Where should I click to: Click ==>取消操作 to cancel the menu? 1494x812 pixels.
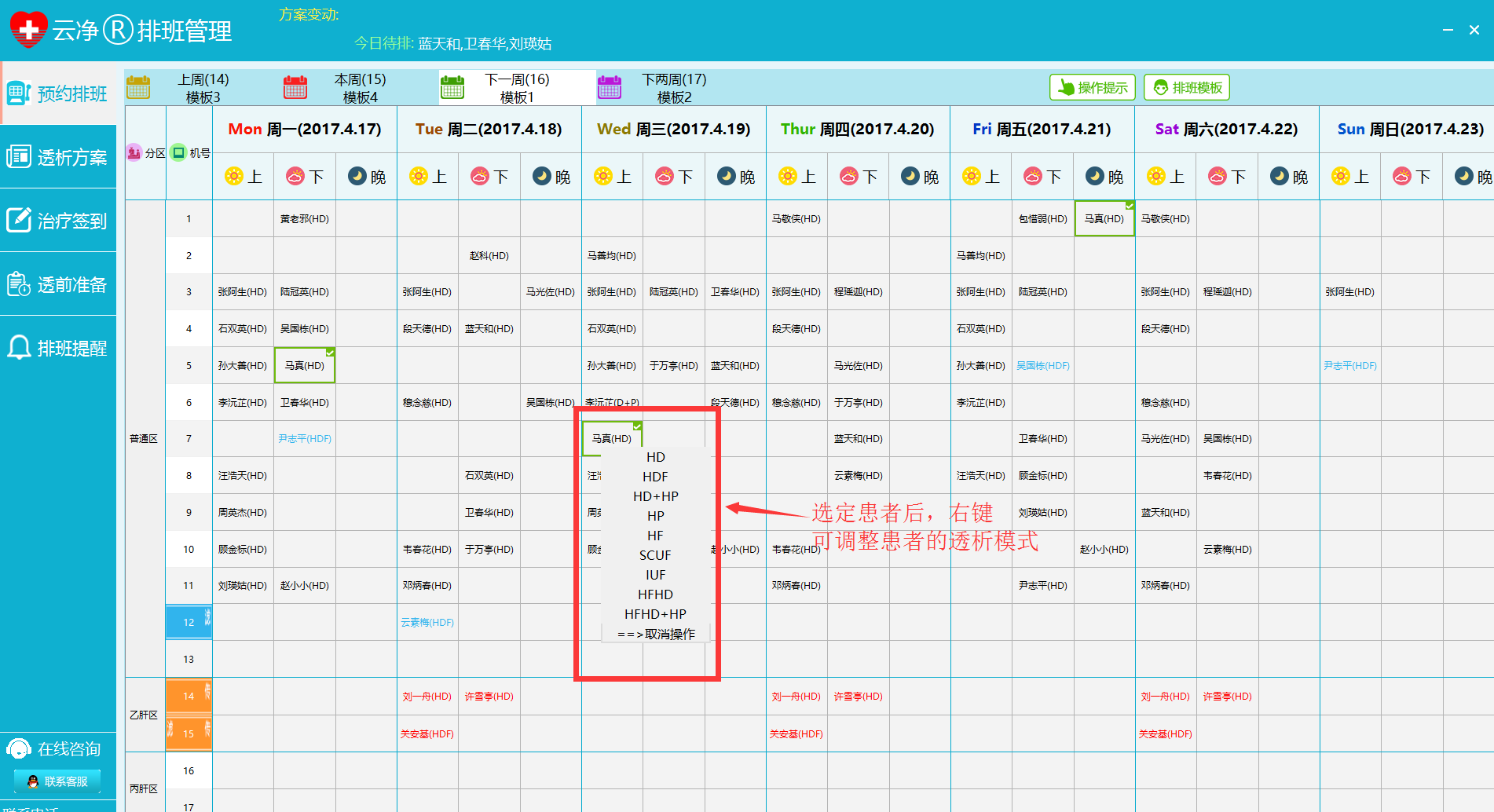(x=655, y=634)
